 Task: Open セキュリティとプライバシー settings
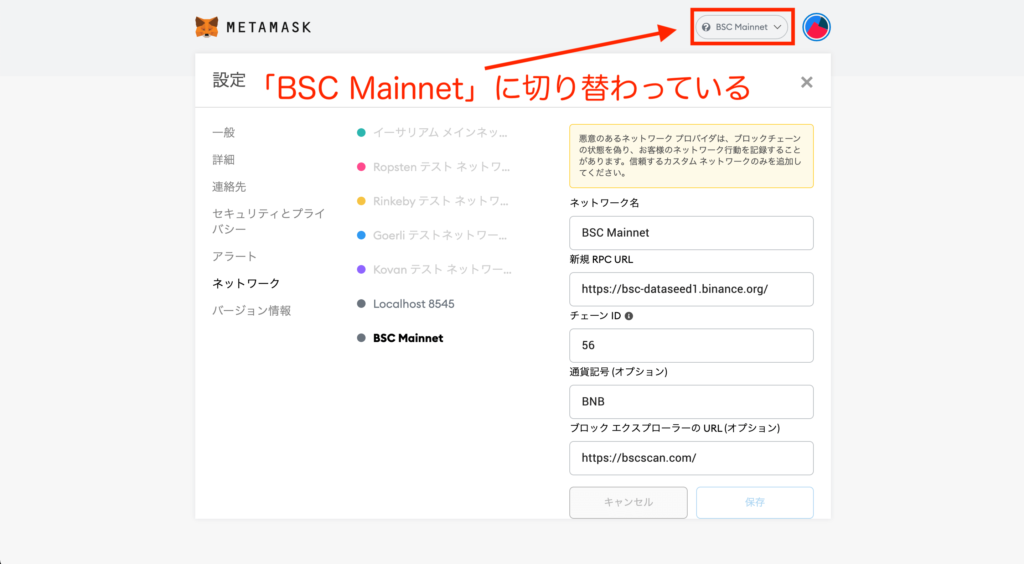click(268, 221)
